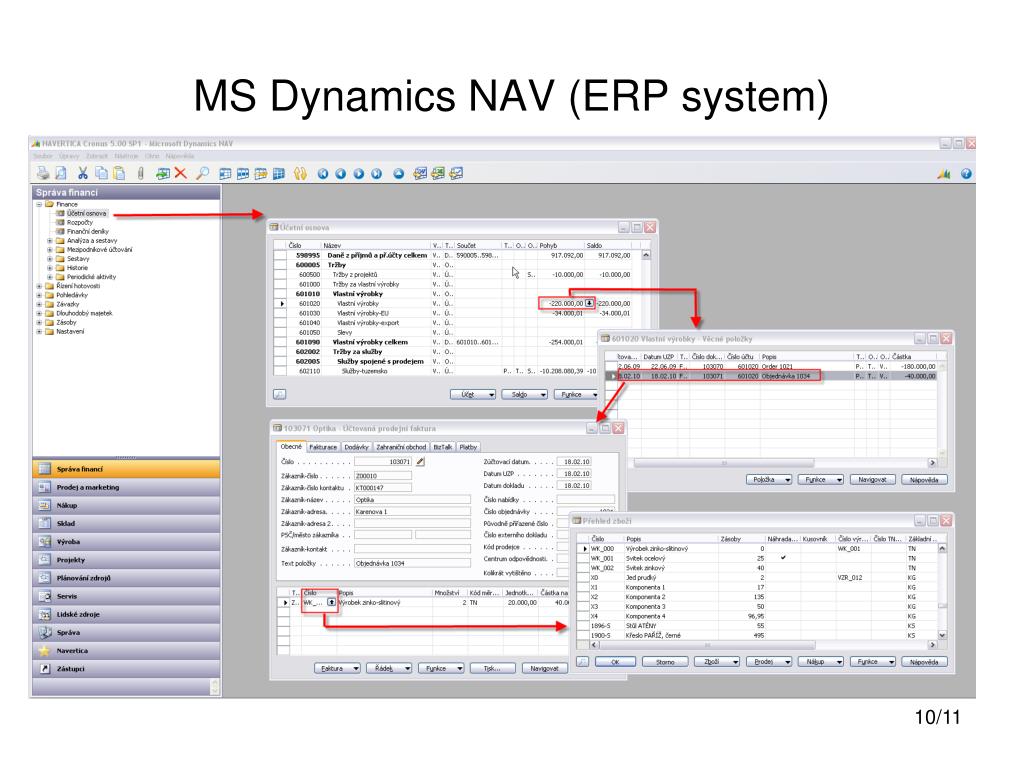Open the Zboží dropdown in Přehled zboží
The height and width of the screenshot is (768, 1024).
pyautogui.click(x=716, y=662)
